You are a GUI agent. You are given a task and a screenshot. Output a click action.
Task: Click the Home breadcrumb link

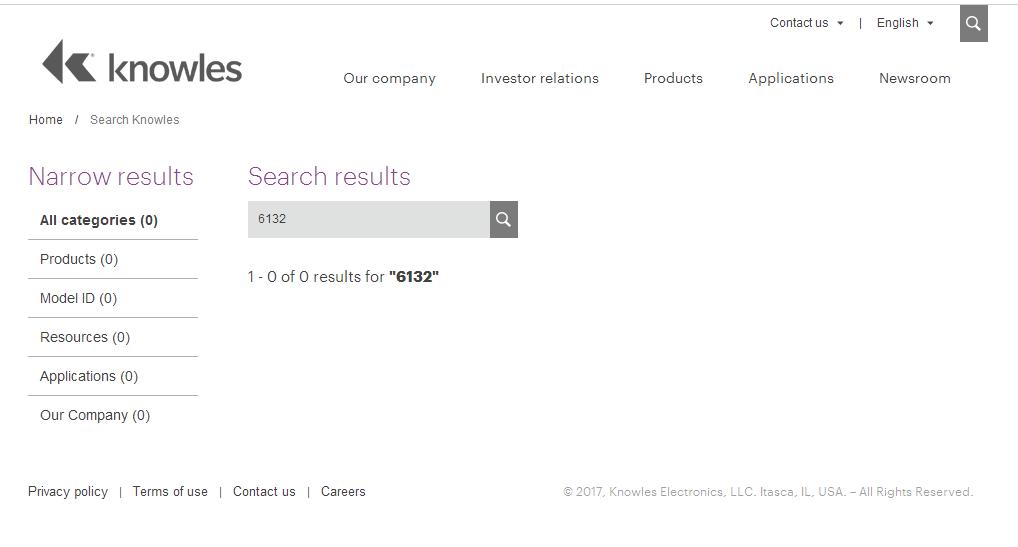[x=46, y=120]
